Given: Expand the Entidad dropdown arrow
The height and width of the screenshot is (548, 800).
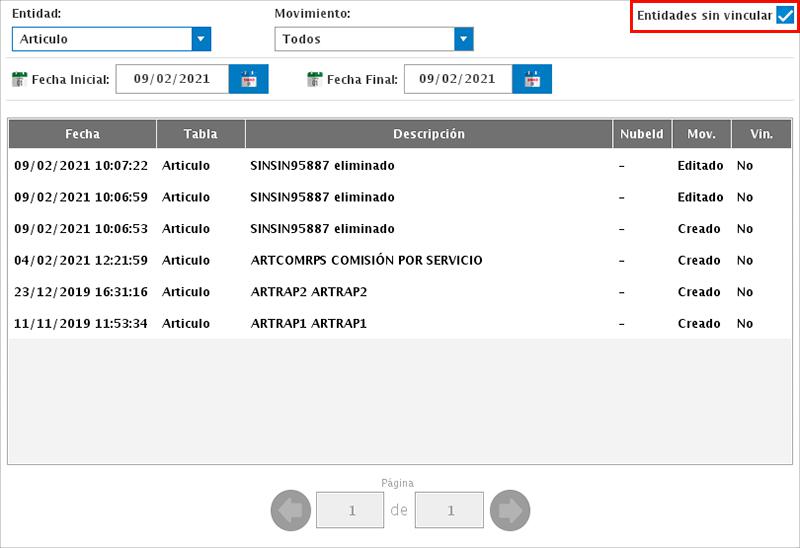Looking at the screenshot, I should 202,39.
